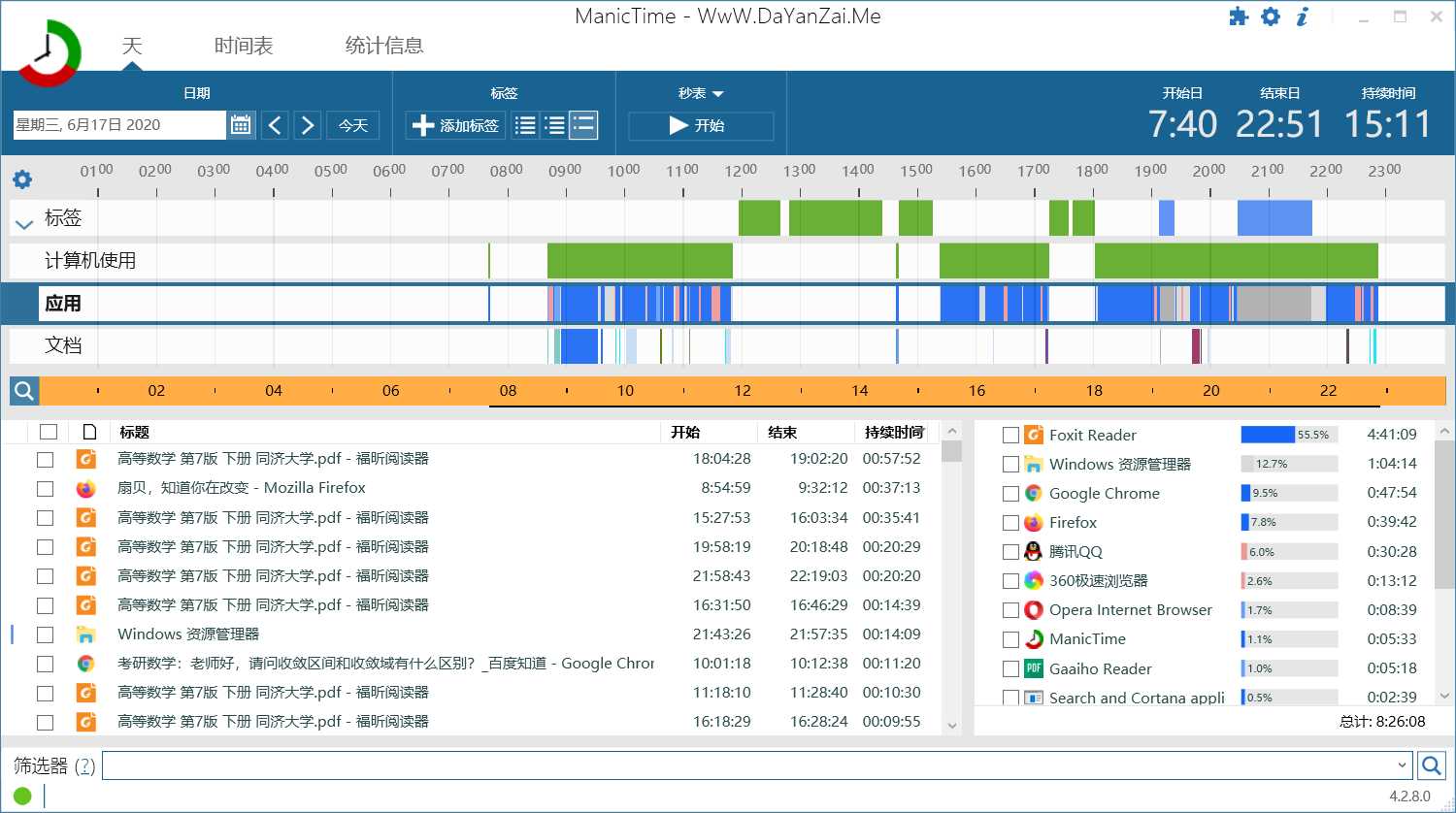Click Google Chrome icon in application list
Image resolution: width=1456 pixels, height=813 pixels.
pyautogui.click(x=1034, y=493)
